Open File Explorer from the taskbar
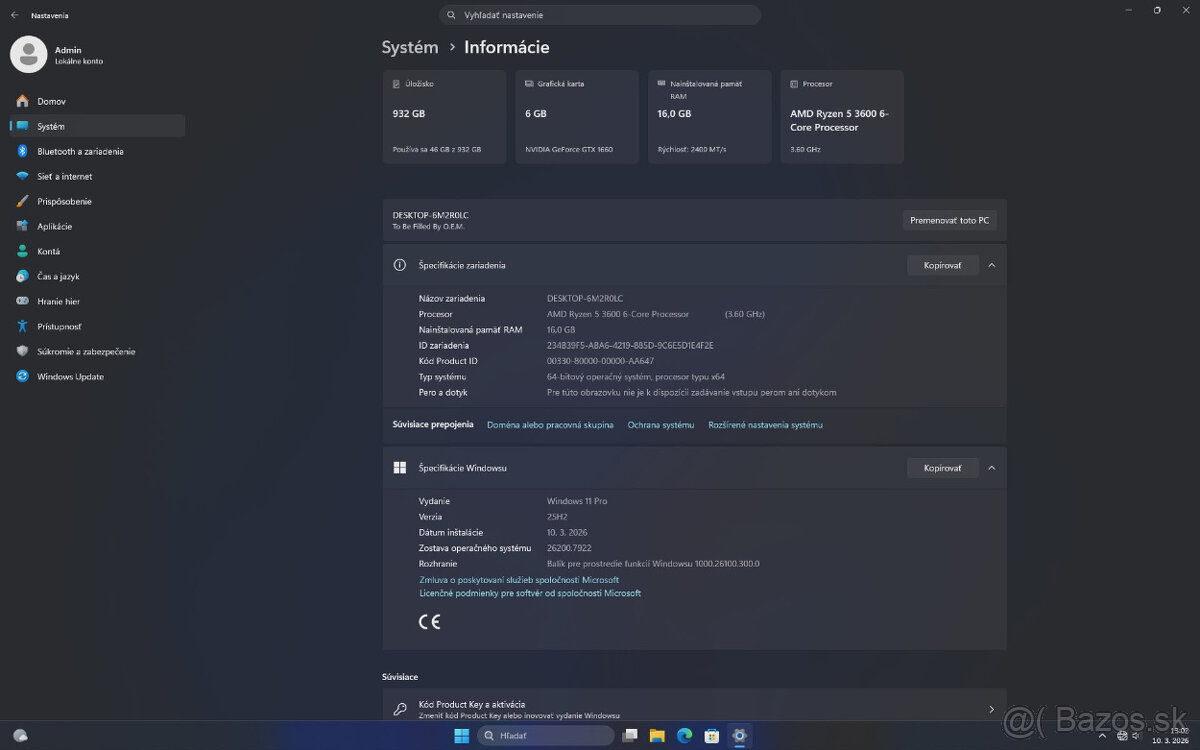 click(657, 736)
